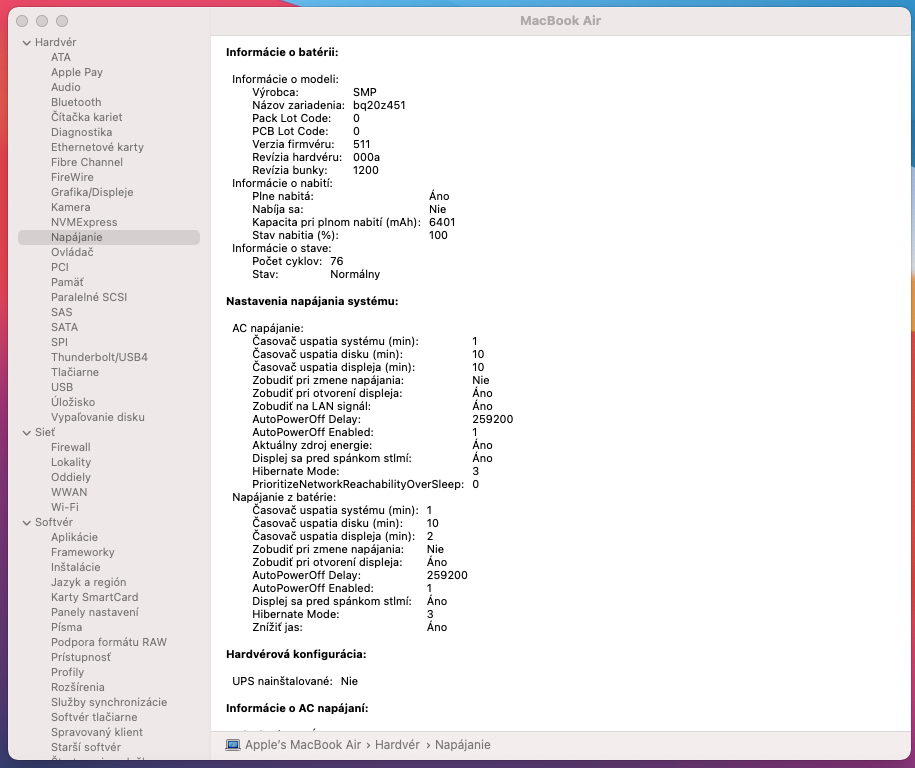
Task: Select NVMExpress in the sidebar
Action: coord(84,222)
